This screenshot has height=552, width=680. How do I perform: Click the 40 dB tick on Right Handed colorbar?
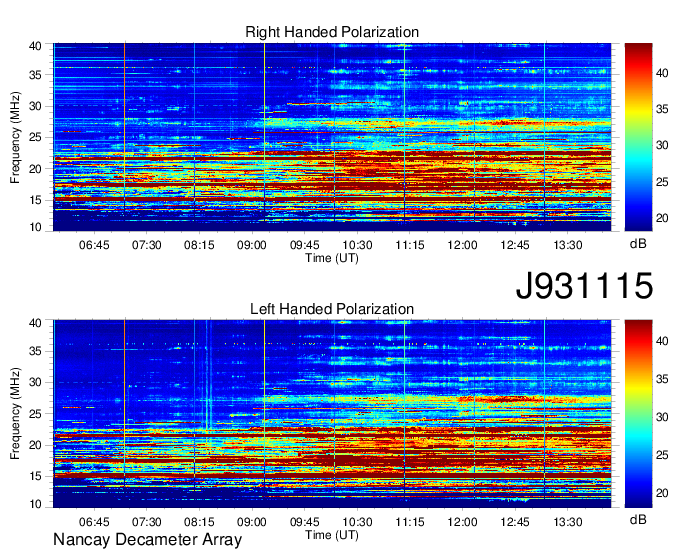[662, 73]
